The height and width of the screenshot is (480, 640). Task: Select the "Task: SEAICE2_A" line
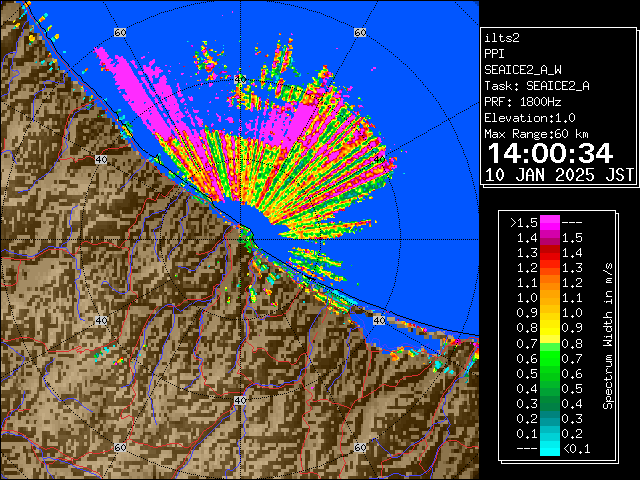pos(537,86)
